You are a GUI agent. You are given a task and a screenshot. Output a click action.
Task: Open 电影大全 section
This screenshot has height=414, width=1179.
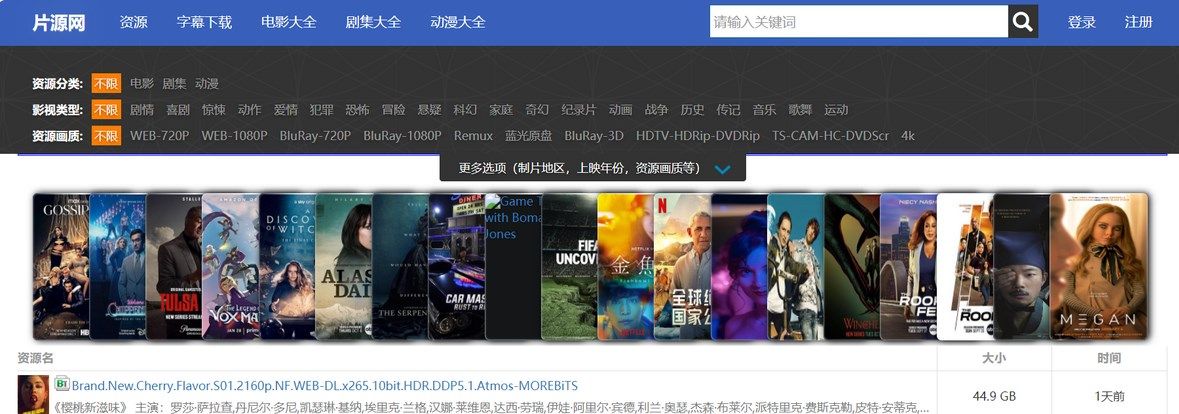click(x=289, y=23)
